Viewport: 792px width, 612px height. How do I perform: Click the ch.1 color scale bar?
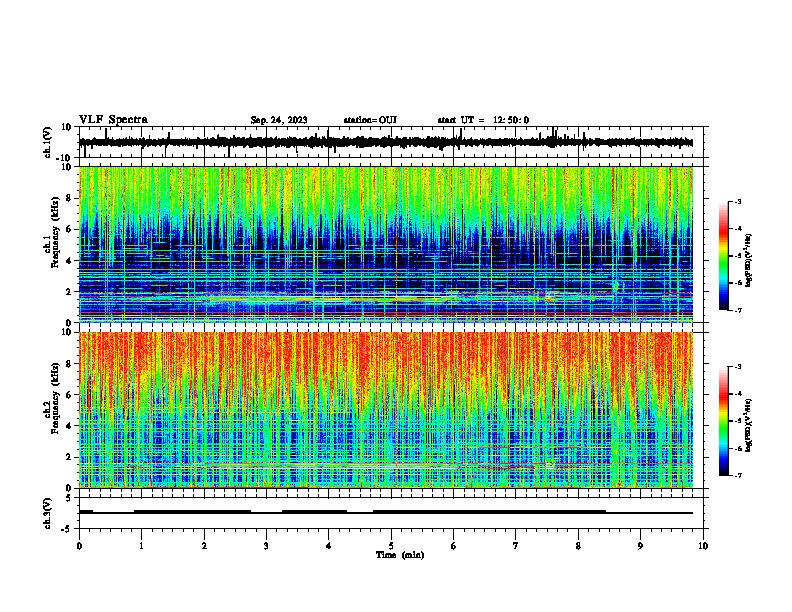tap(724, 256)
